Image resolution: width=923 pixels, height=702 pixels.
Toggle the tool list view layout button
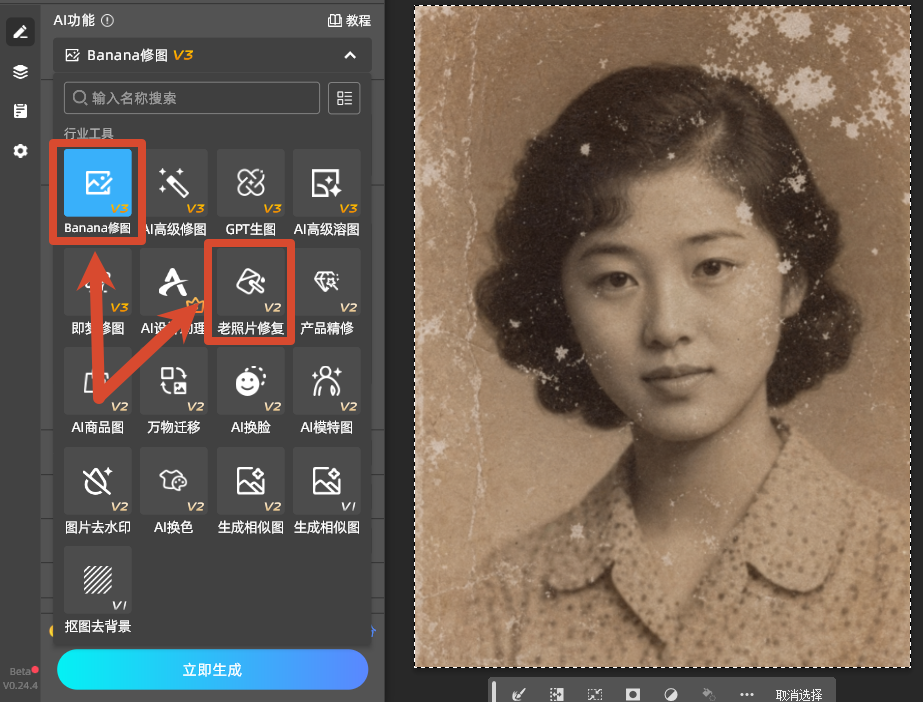click(x=344, y=98)
